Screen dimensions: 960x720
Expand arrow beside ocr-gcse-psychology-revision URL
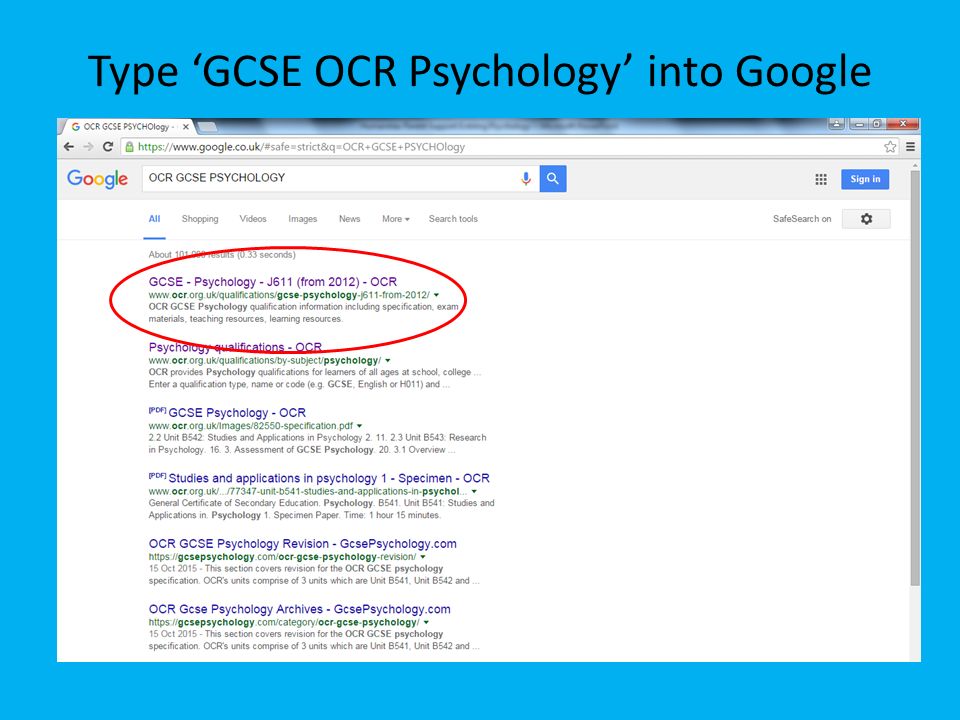(423, 557)
